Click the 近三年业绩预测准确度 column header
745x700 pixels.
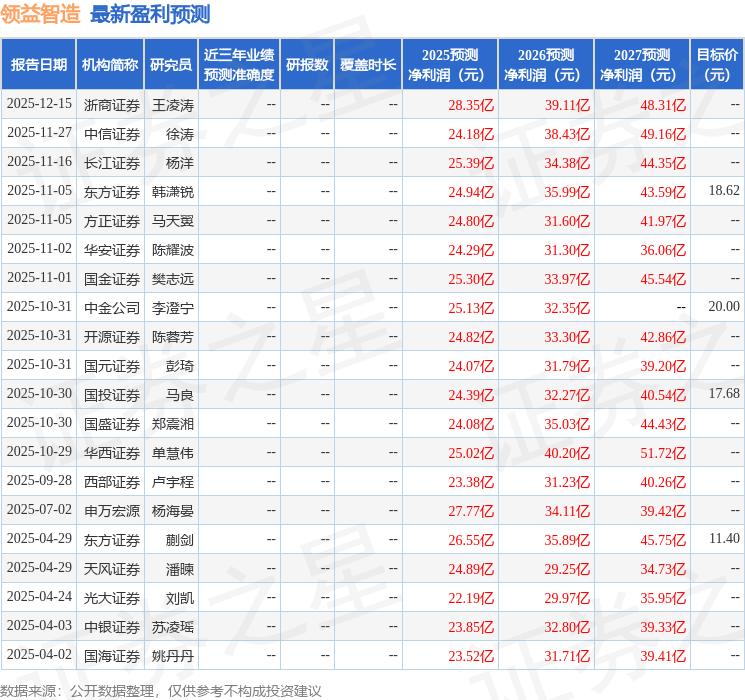(x=239, y=65)
